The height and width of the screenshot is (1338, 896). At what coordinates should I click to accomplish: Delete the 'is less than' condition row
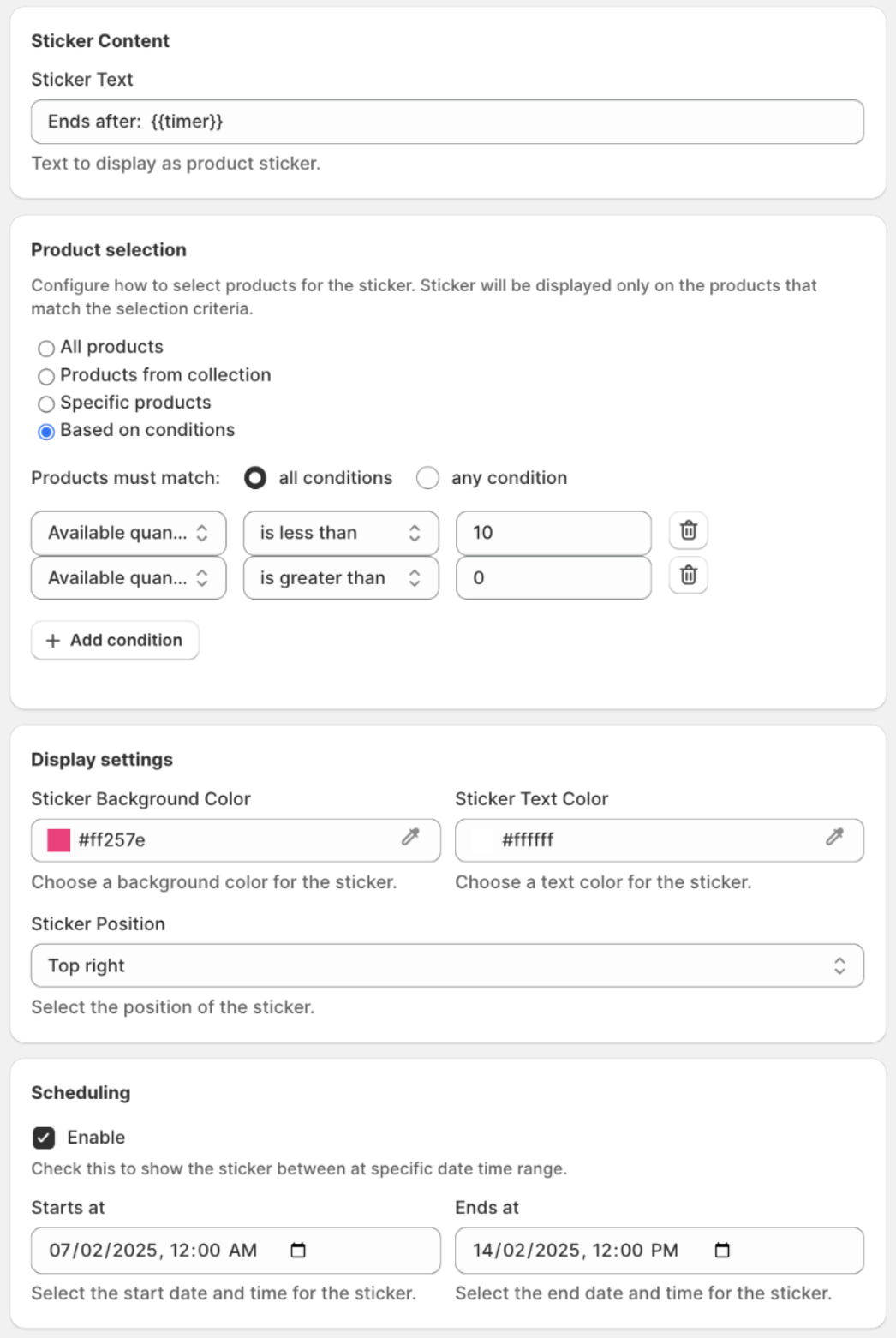(688, 531)
